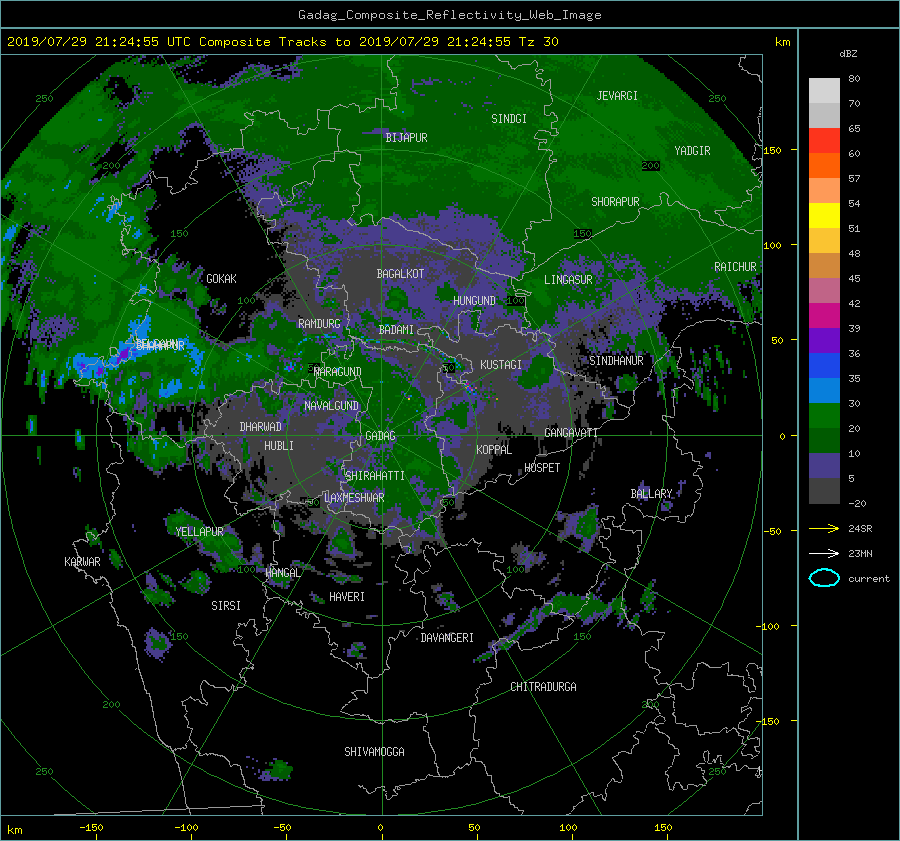Click the SHORAPUR city label
This screenshot has height=841, width=900.
pos(615,202)
